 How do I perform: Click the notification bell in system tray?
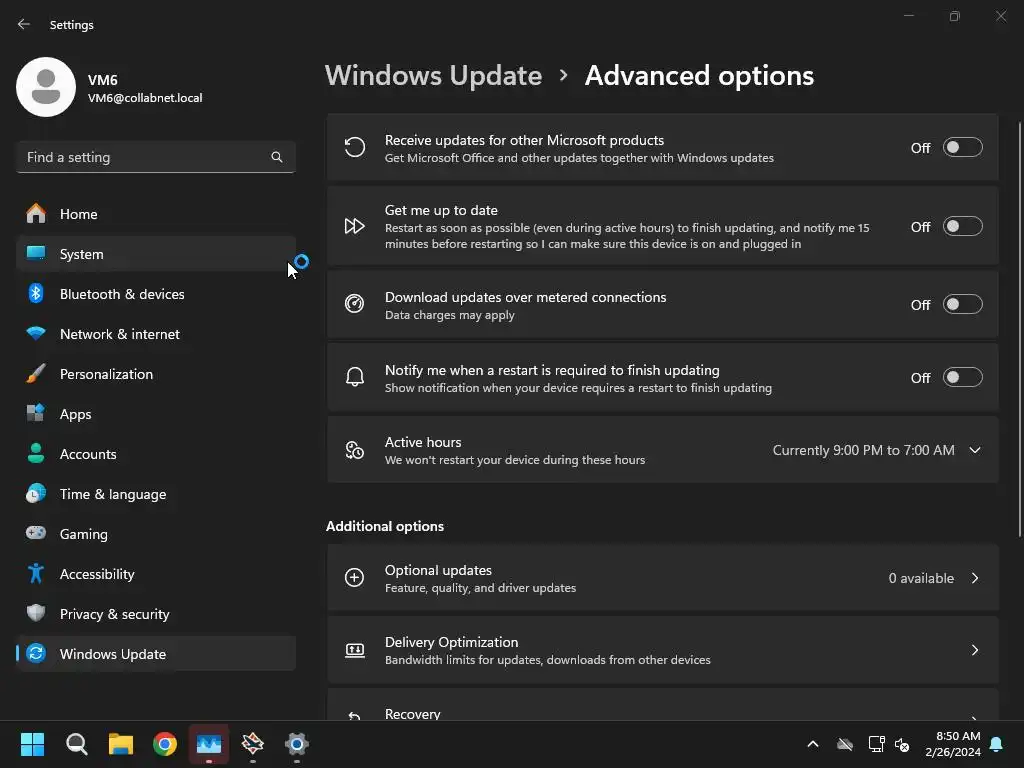(997, 744)
